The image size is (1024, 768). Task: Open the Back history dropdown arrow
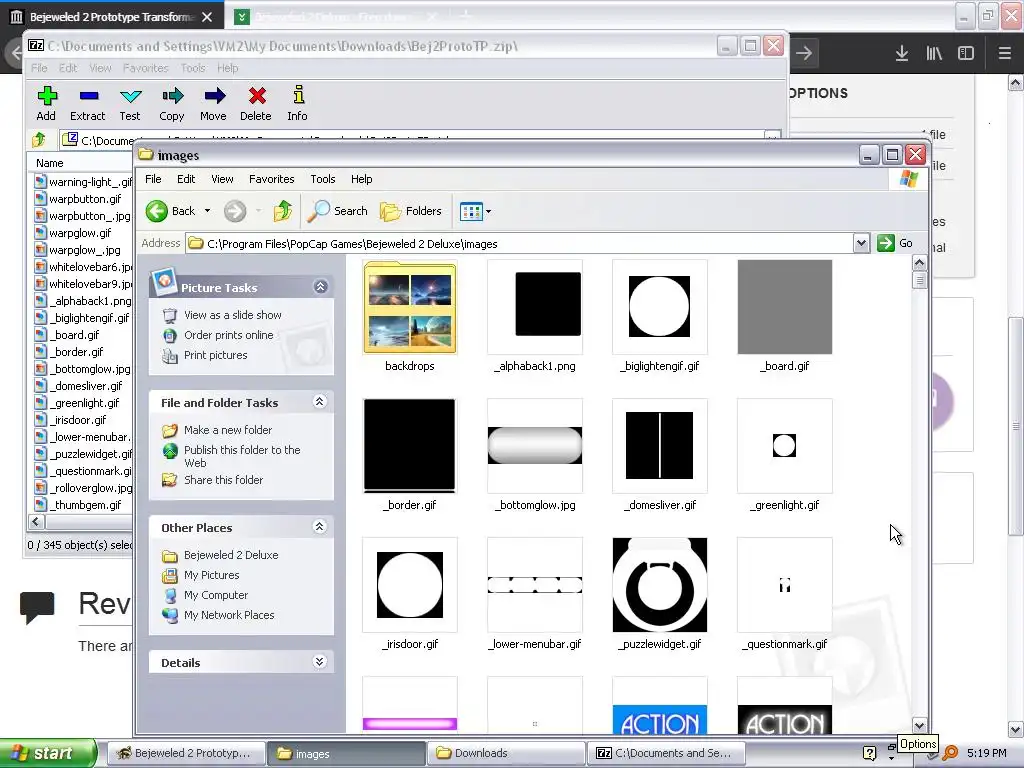coord(207,211)
